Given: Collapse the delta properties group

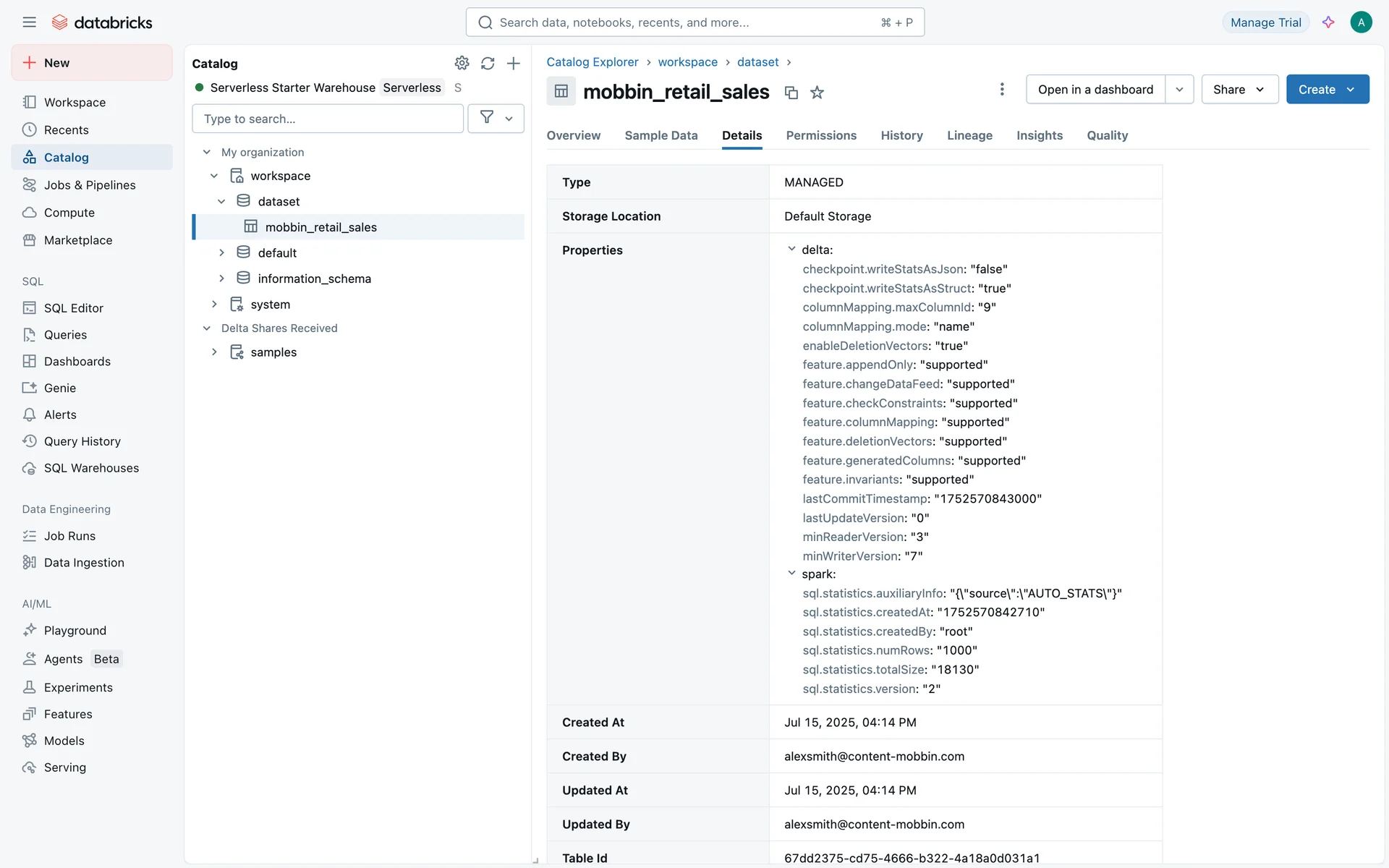Looking at the screenshot, I should click(x=791, y=249).
